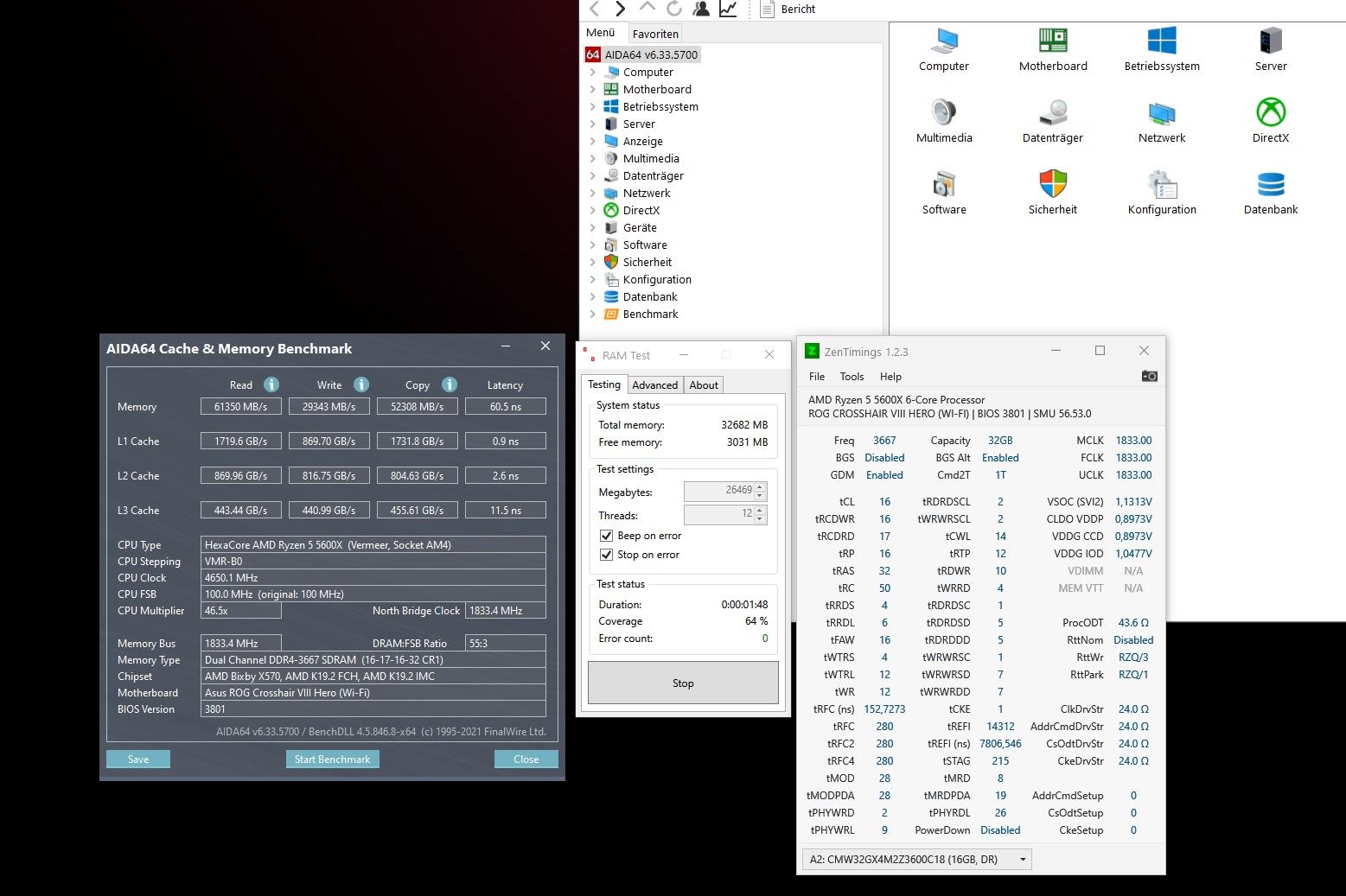Open the Betriebssystem icon in main pane
Image resolution: width=1346 pixels, height=896 pixels.
coord(1162,41)
